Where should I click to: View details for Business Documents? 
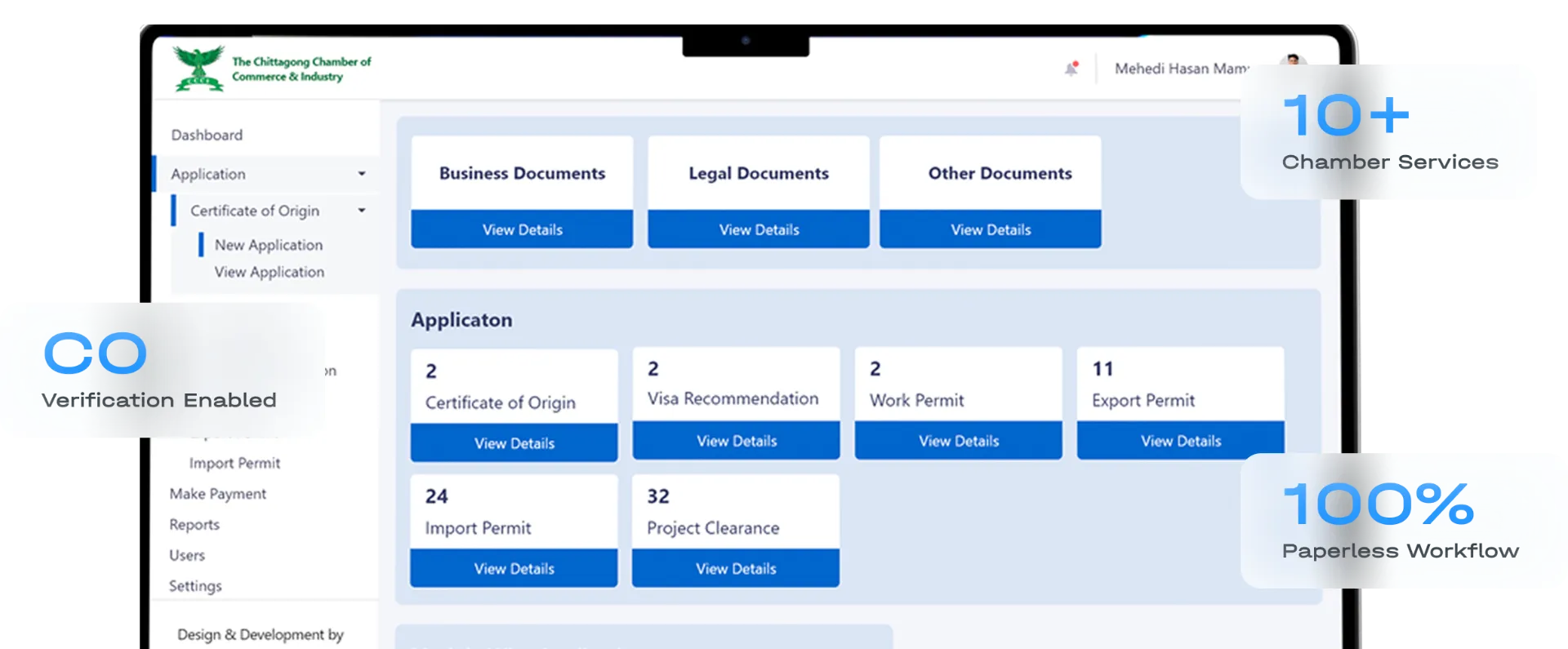click(x=522, y=229)
